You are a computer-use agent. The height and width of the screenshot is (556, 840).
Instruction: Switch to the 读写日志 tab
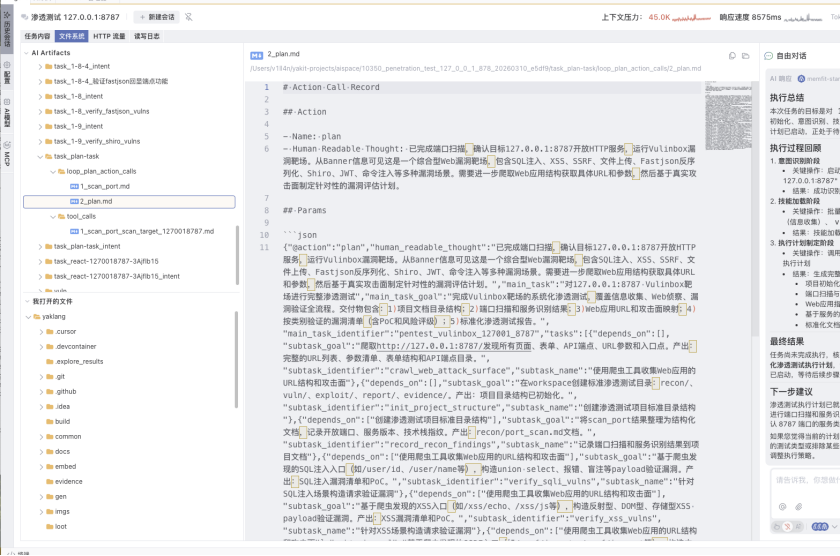click(147, 36)
